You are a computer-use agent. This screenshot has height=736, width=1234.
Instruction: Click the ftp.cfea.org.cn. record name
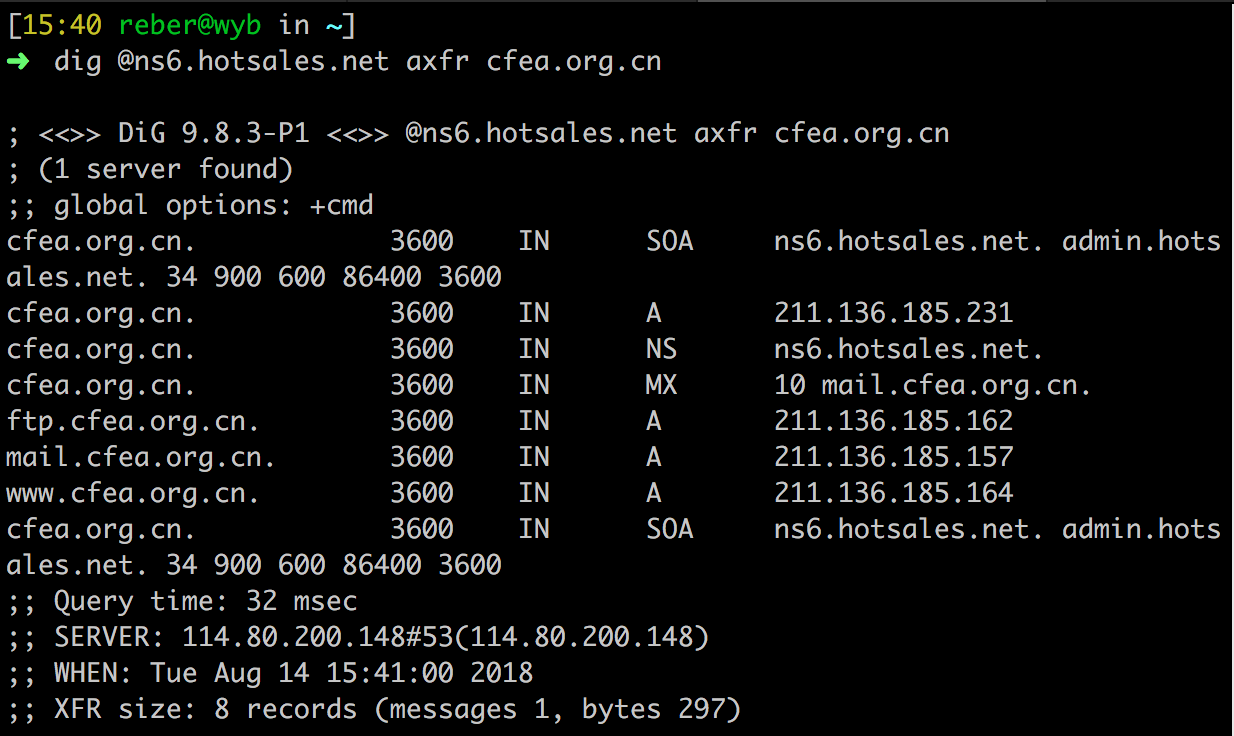[x=133, y=421]
